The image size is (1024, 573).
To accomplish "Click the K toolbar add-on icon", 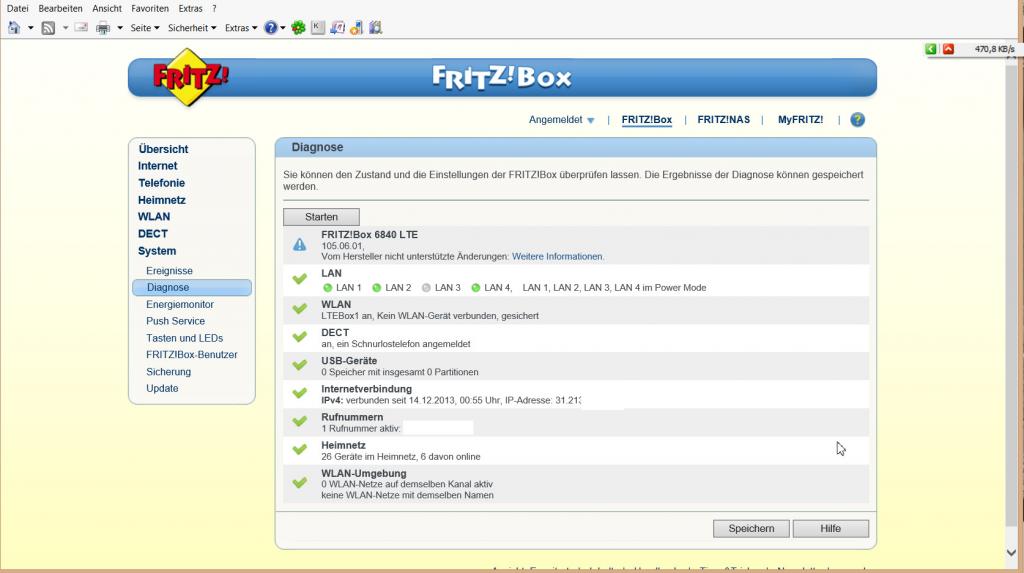I will coord(318,27).
